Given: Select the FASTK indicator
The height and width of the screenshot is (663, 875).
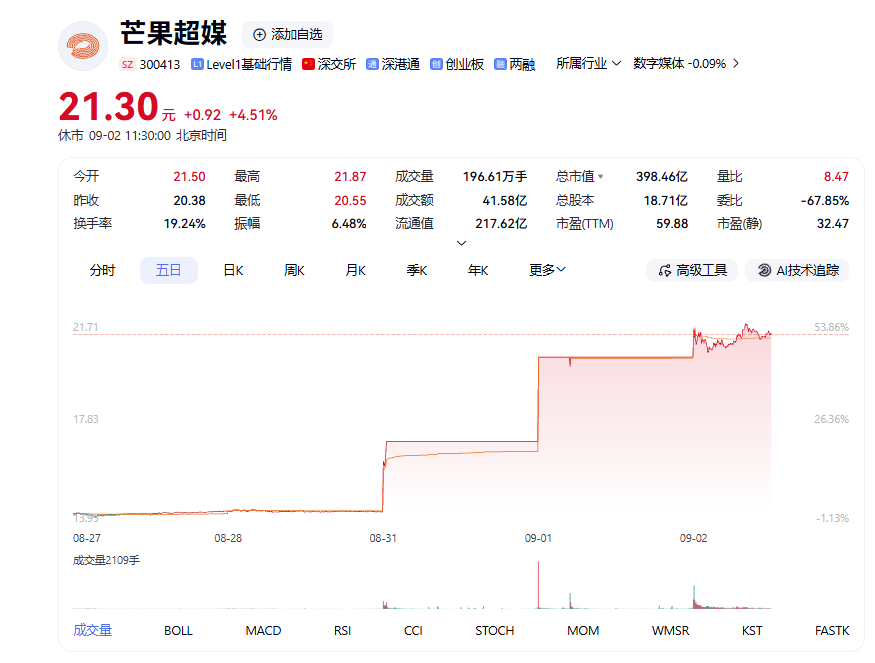Looking at the screenshot, I should [832, 631].
